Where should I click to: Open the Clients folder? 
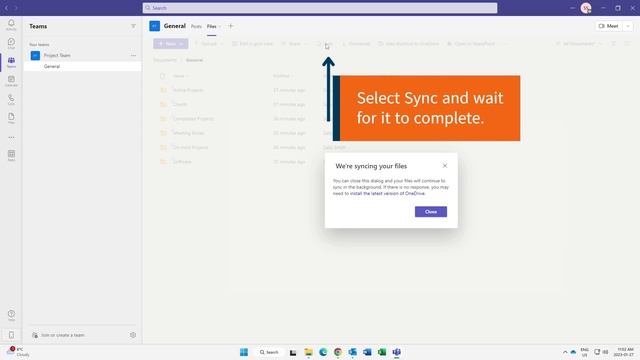point(180,104)
